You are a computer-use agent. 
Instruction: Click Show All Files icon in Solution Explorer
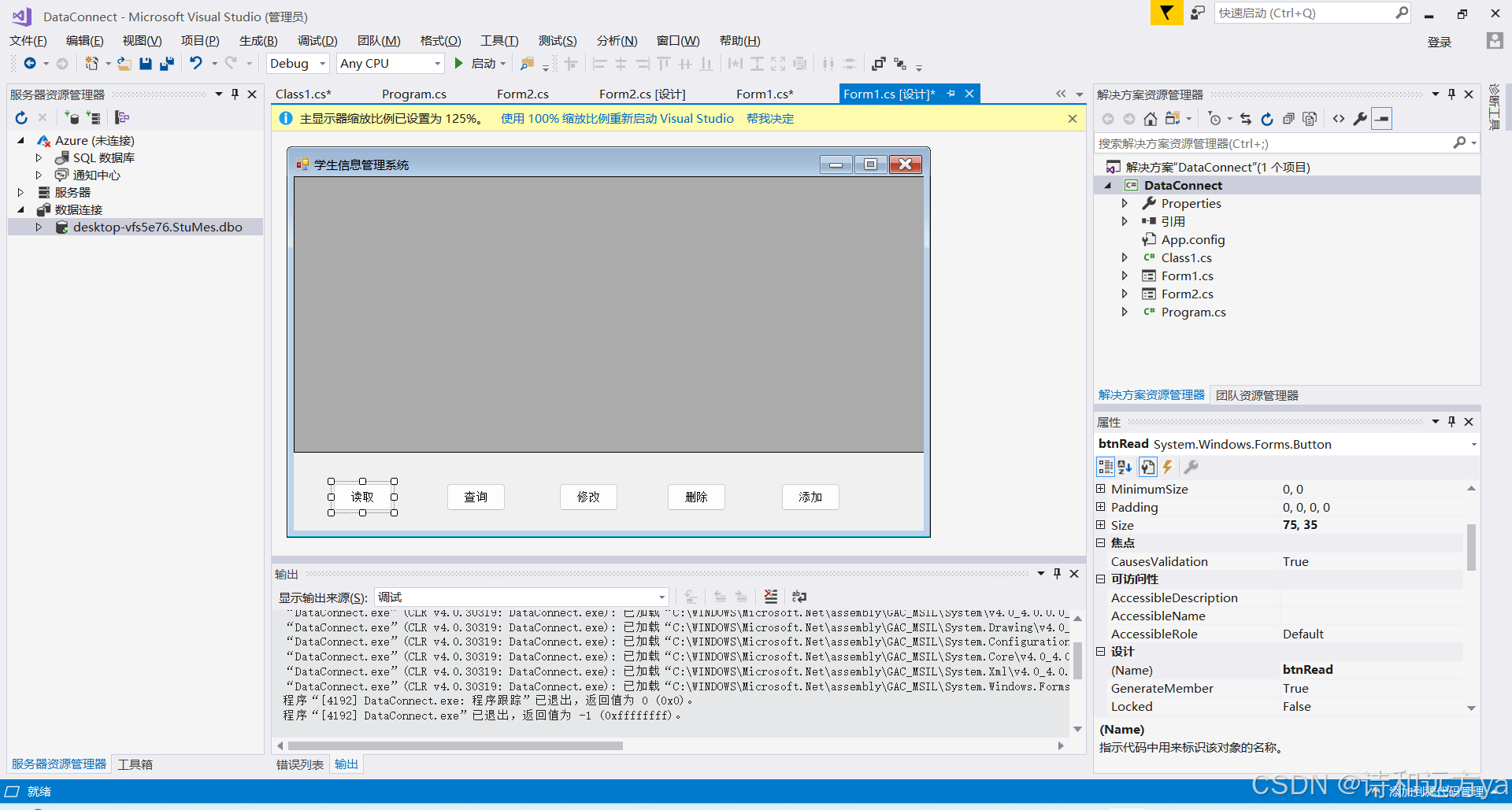pos(1310,119)
